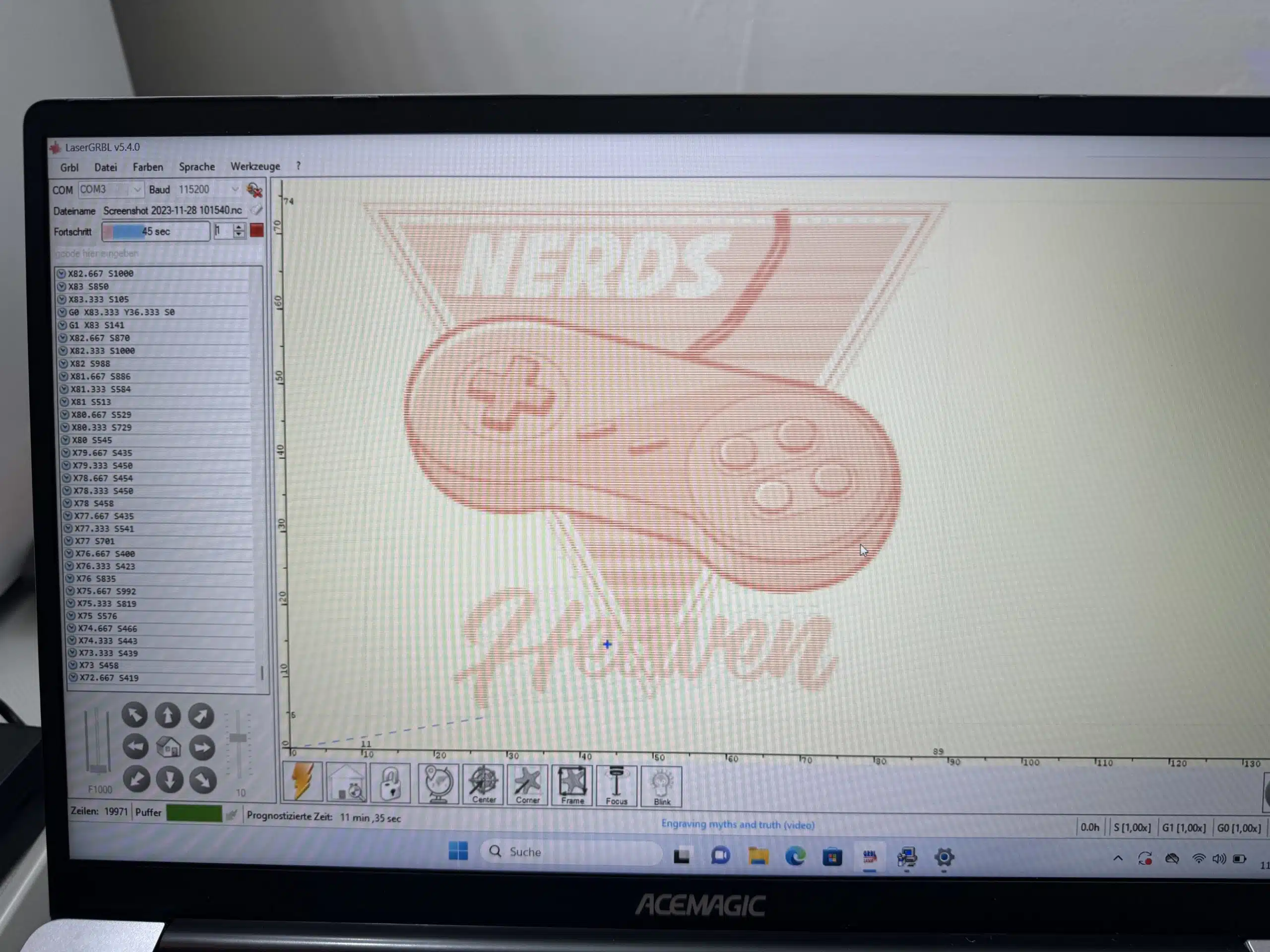Click the jog right arrow button

201,748
